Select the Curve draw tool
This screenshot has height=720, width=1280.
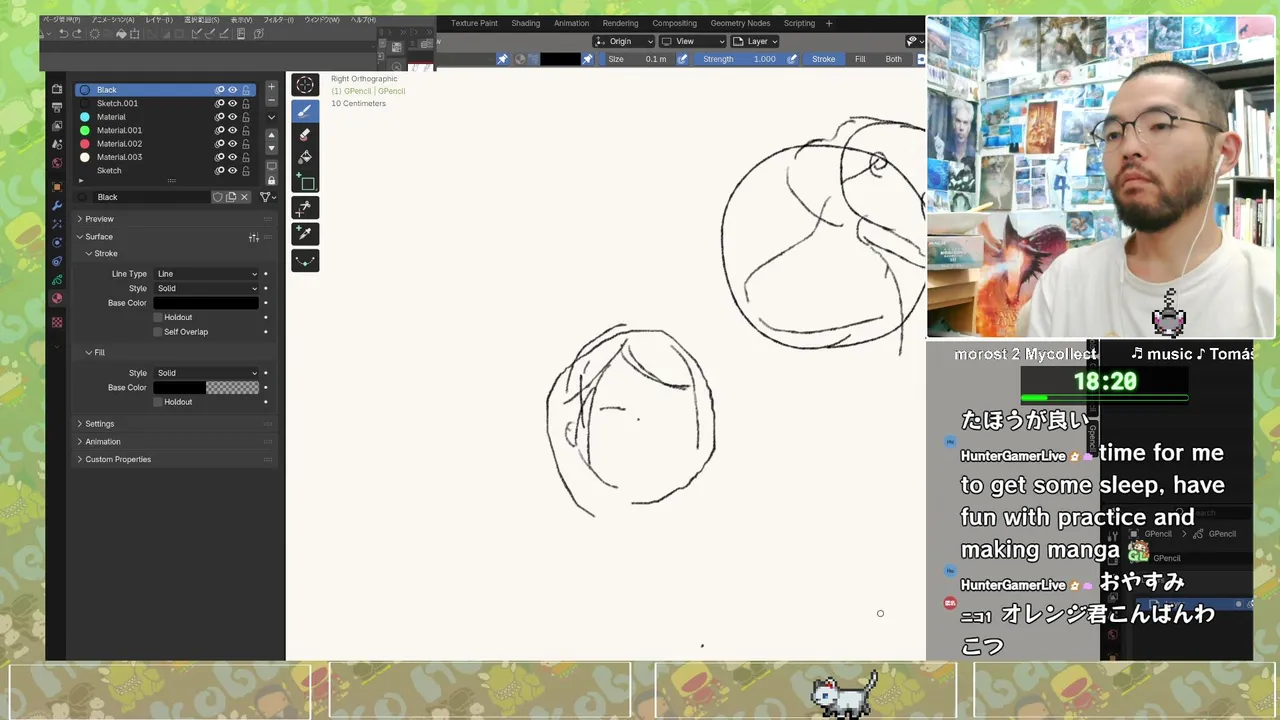tap(305, 260)
